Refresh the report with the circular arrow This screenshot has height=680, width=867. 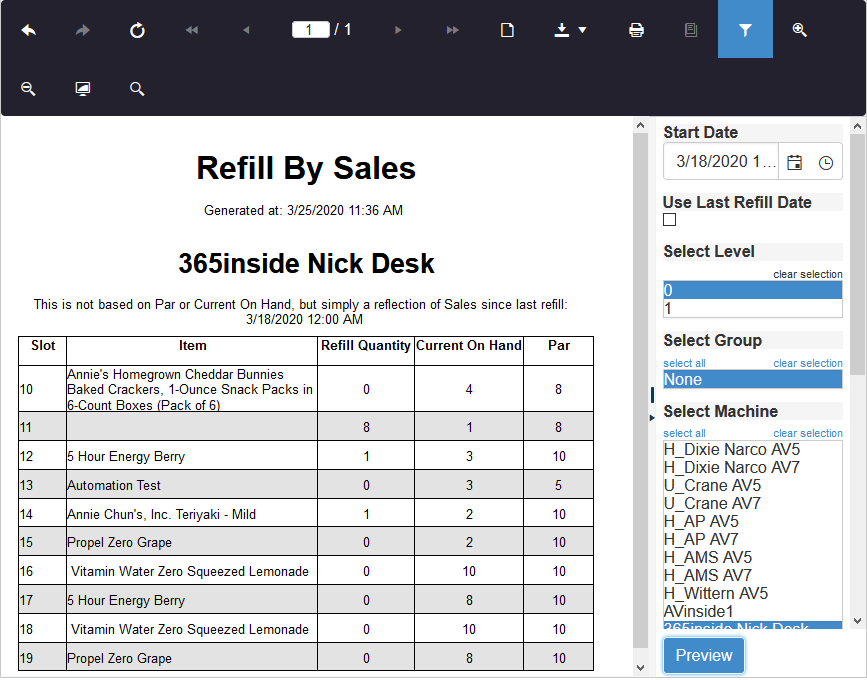[x=137, y=30]
